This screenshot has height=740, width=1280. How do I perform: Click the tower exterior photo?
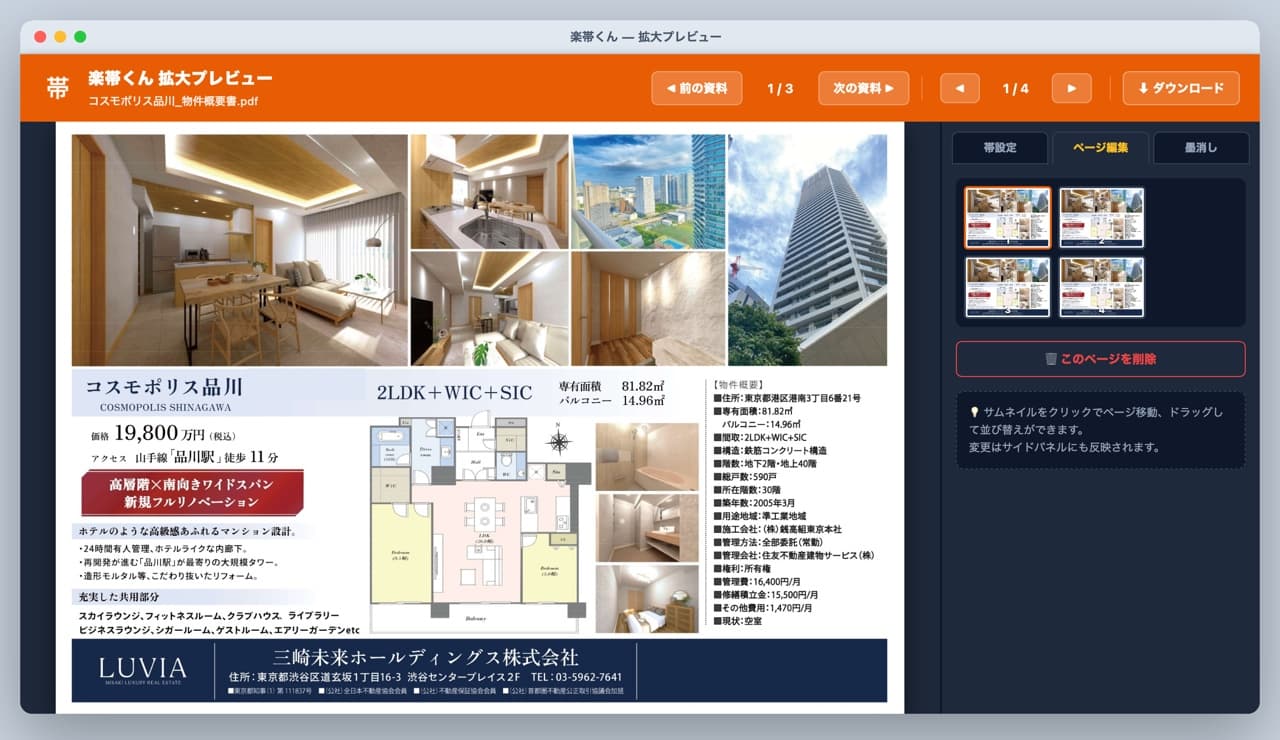point(807,250)
